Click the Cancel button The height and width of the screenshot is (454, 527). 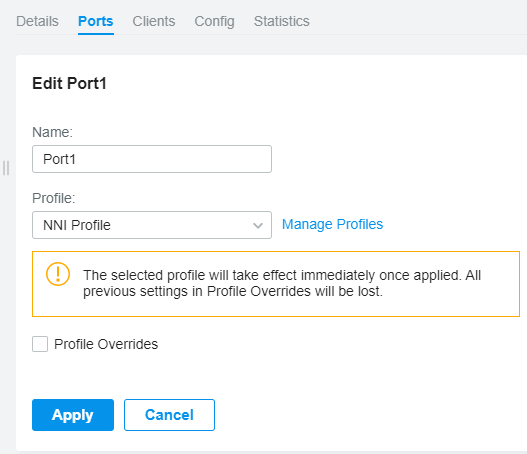click(x=169, y=415)
